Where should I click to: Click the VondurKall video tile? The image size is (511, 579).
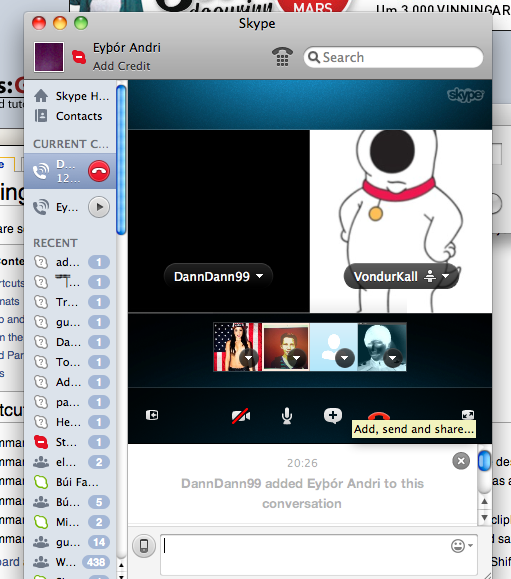pos(401,221)
